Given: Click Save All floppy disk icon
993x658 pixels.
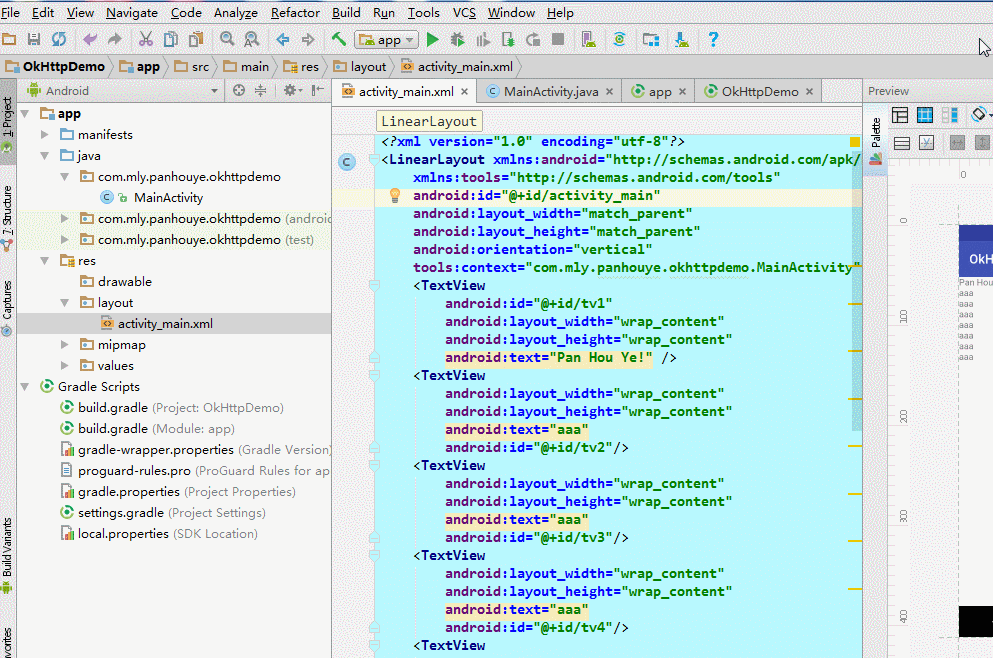Looking at the screenshot, I should pos(34,40).
